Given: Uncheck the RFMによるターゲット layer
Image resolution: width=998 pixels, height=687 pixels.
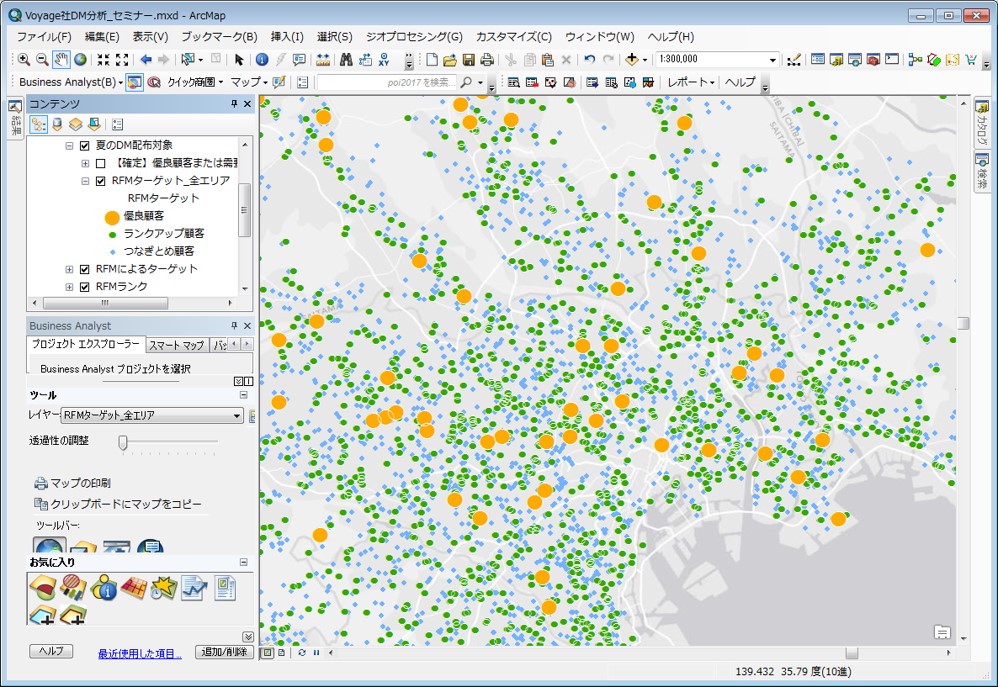Looking at the screenshot, I should tap(85, 269).
